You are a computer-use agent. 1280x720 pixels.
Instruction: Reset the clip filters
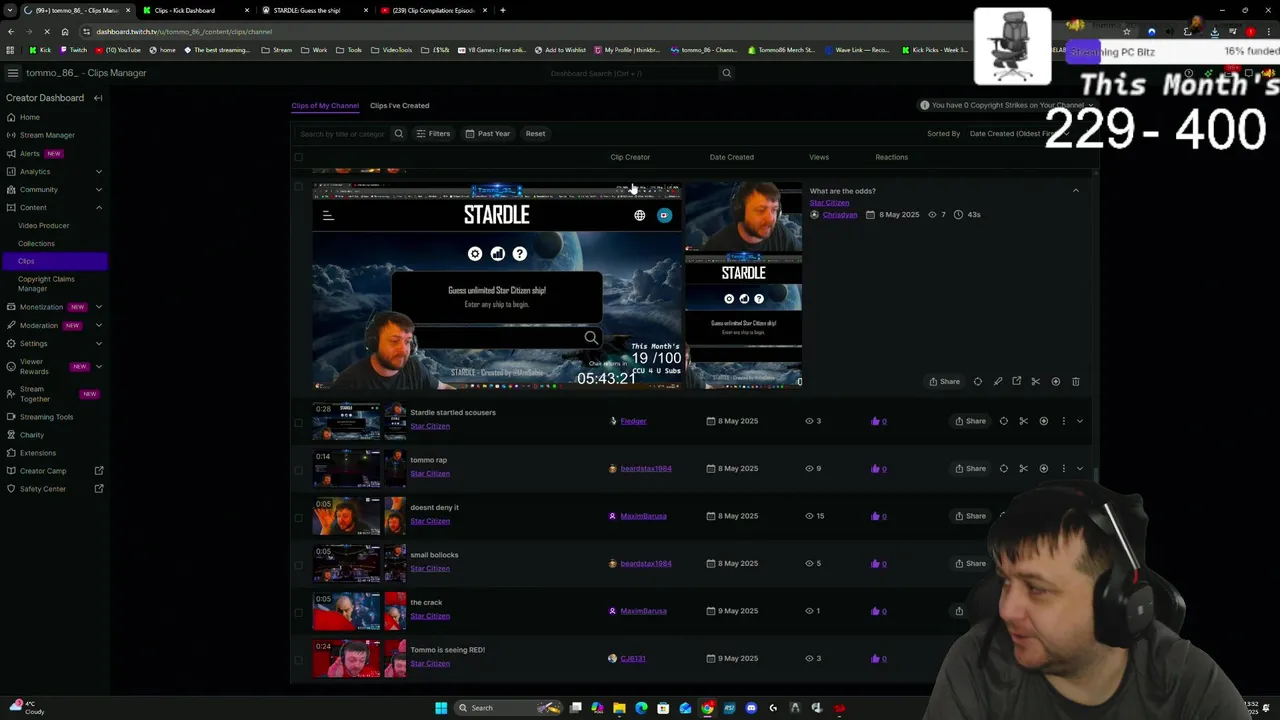[x=535, y=134]
